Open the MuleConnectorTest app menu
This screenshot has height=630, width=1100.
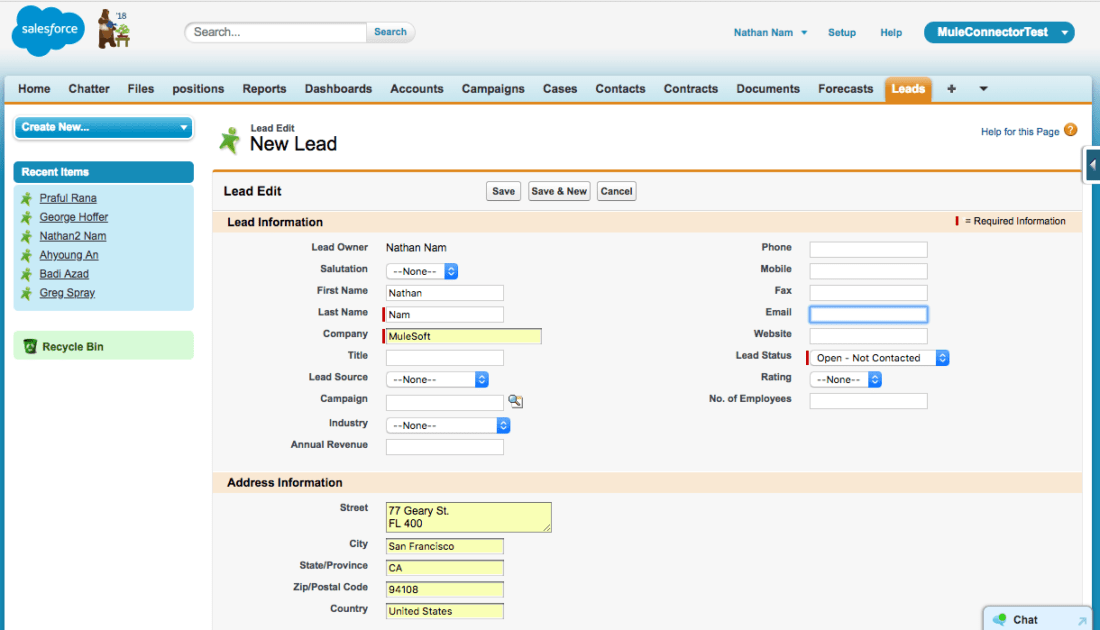pos(997,32)
